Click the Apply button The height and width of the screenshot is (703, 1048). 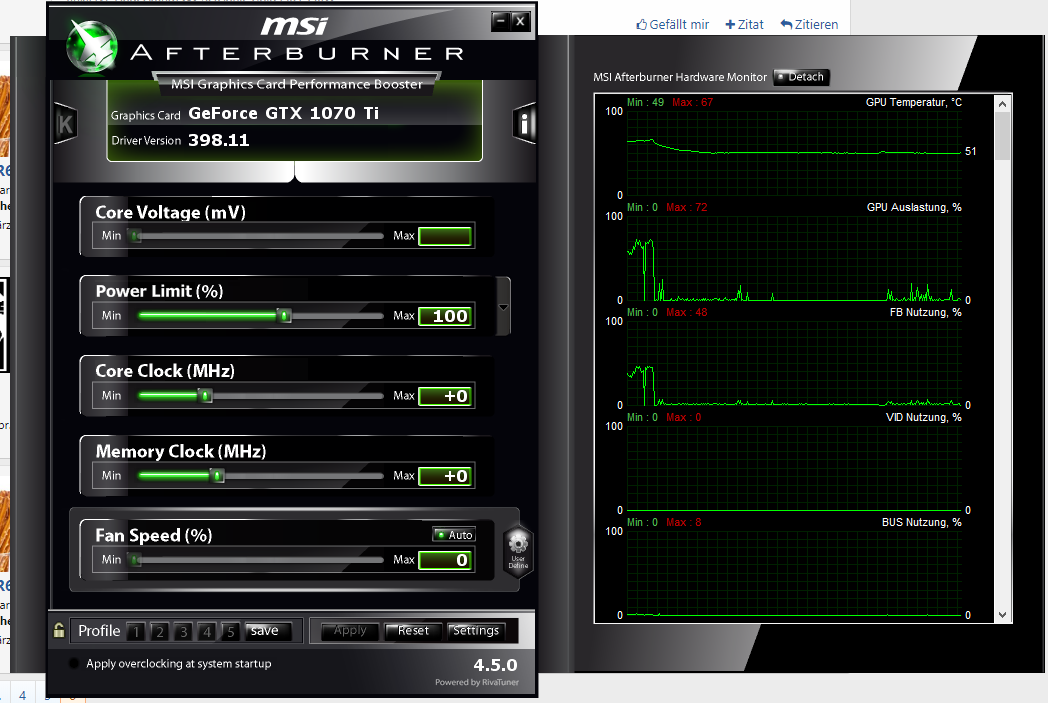350,631
